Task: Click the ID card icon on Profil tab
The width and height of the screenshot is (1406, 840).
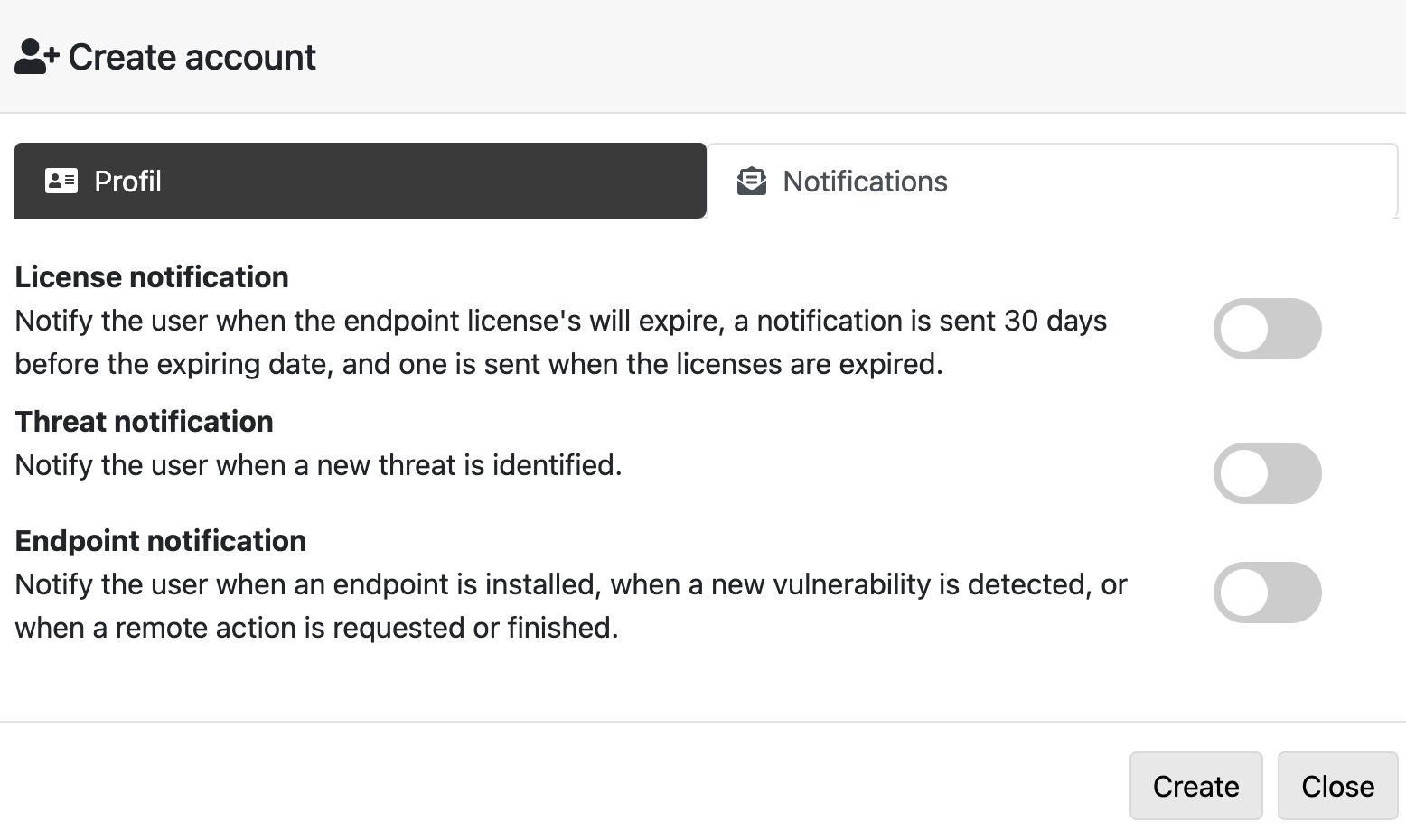Action: pyautogui.click(x=61, y=182)
